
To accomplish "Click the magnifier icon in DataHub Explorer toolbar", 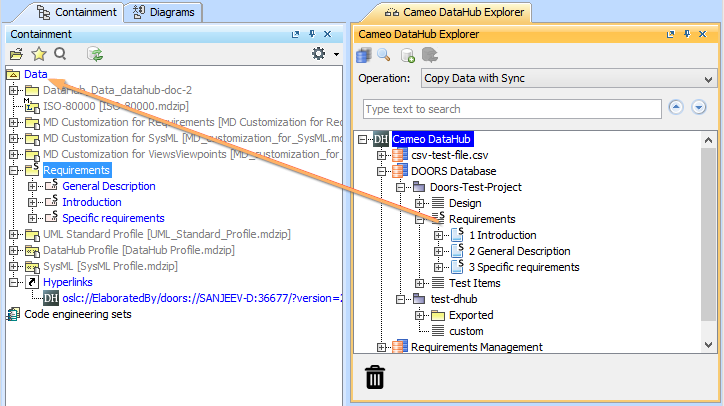I will 385,55.
